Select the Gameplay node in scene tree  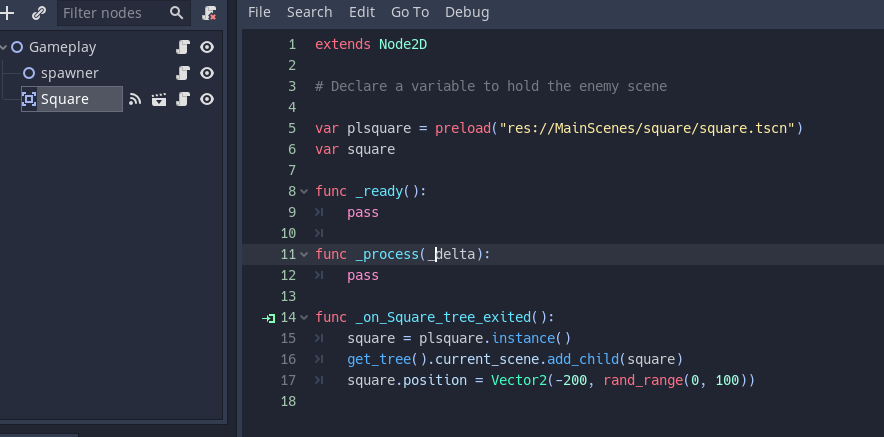pyautogui.click(x=63, y=47)
